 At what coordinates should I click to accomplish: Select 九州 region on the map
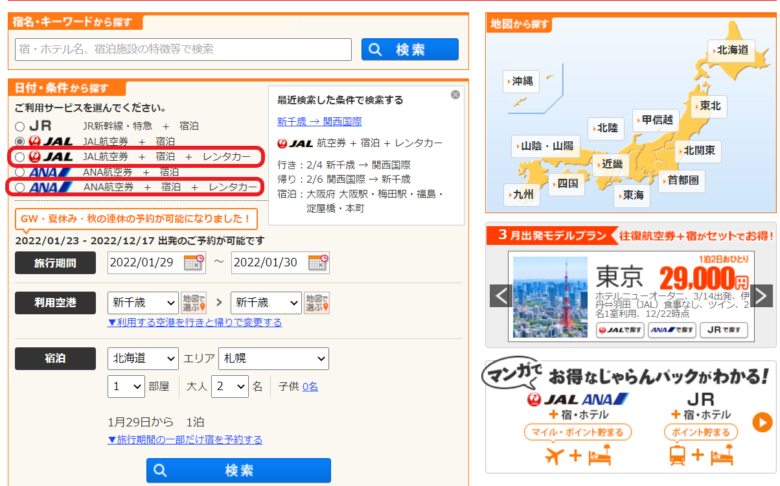pos(522,194)
